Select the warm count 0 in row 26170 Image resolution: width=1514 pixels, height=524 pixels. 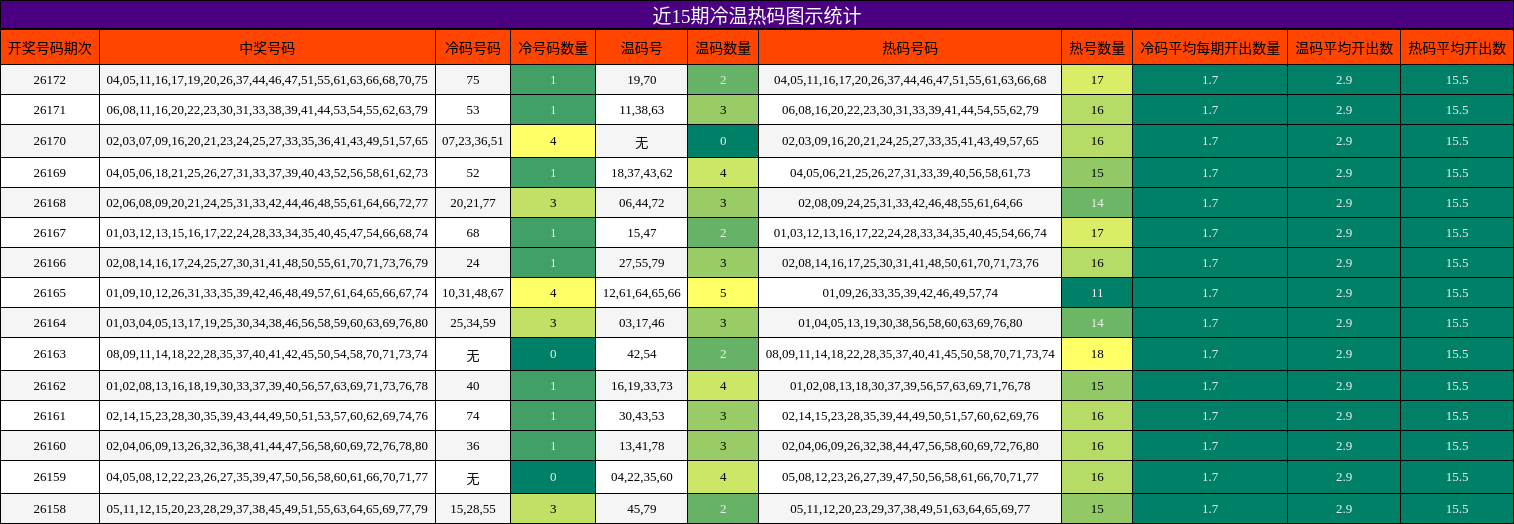click(723, 141)
